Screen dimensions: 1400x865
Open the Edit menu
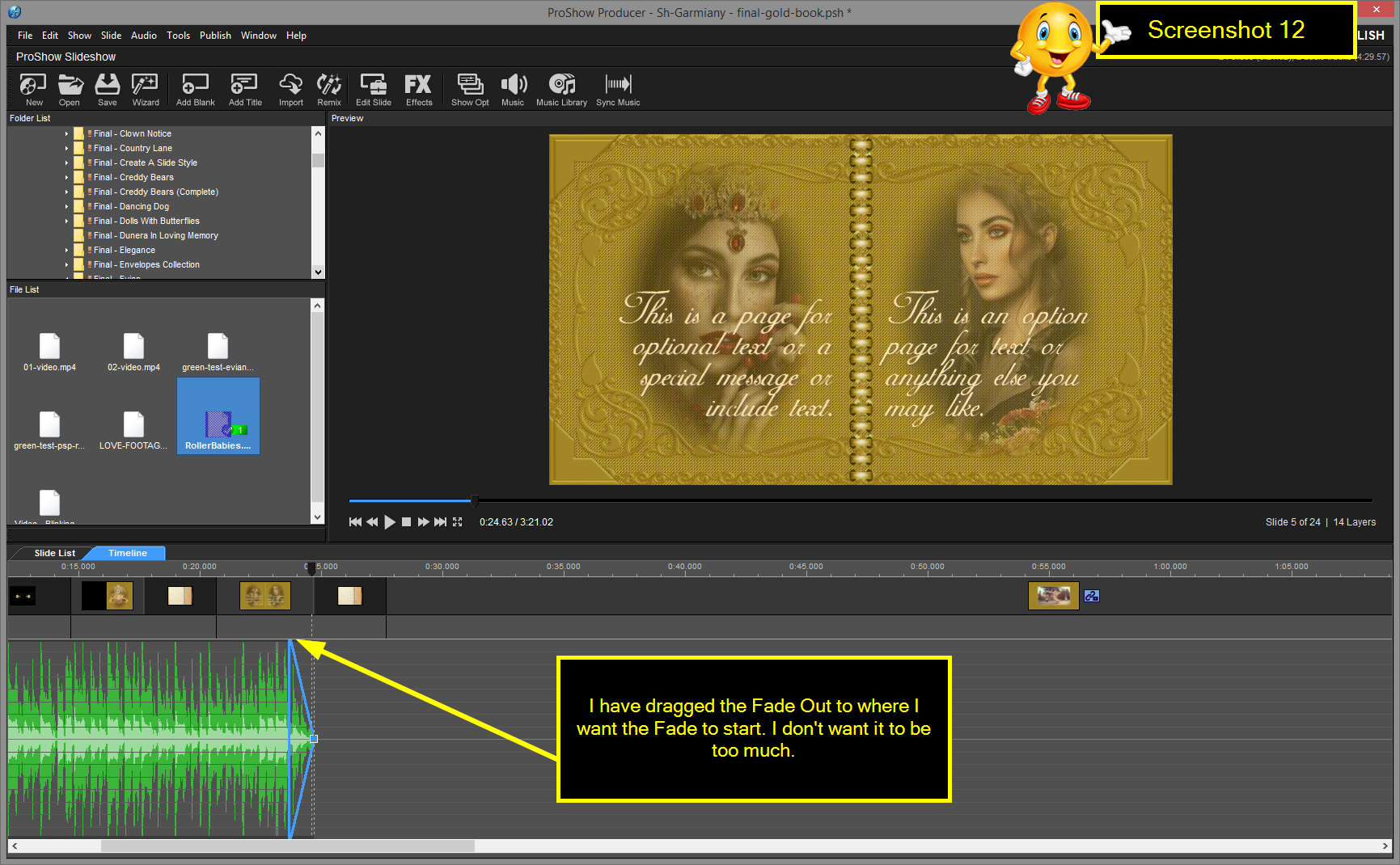point(50,36)
